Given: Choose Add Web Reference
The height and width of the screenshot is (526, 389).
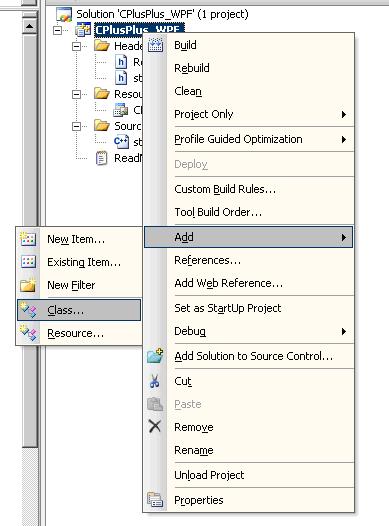Looking at the screenshot, I should 248,283.
